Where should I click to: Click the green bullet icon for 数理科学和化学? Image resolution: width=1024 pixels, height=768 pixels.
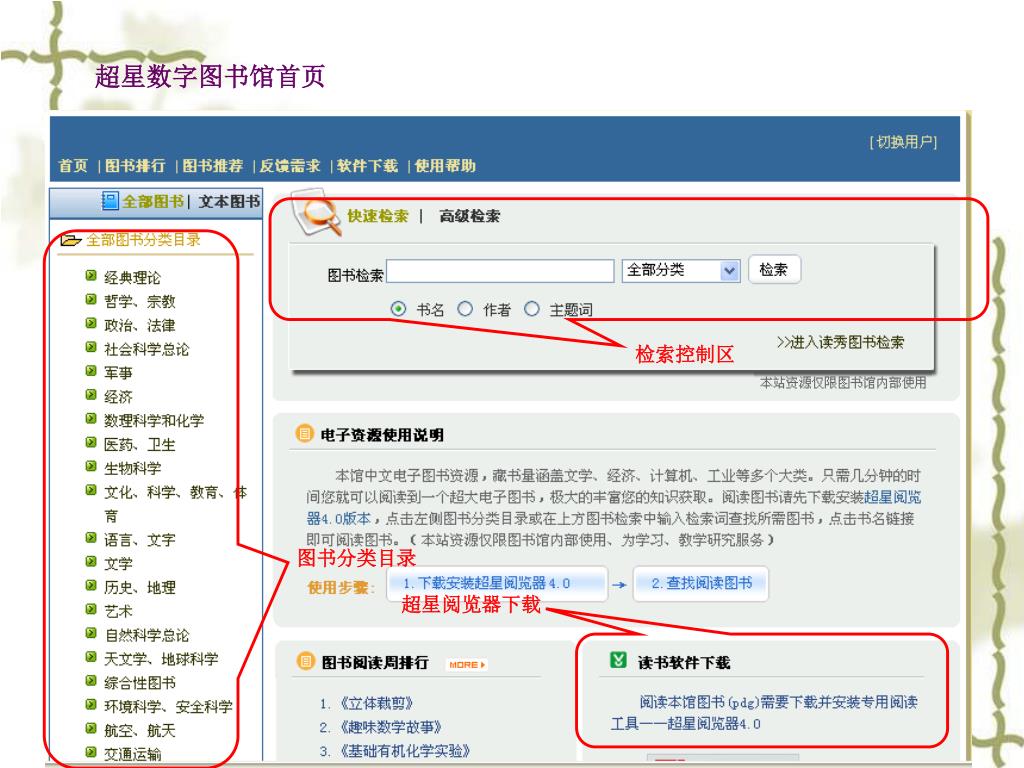[91, 419]
